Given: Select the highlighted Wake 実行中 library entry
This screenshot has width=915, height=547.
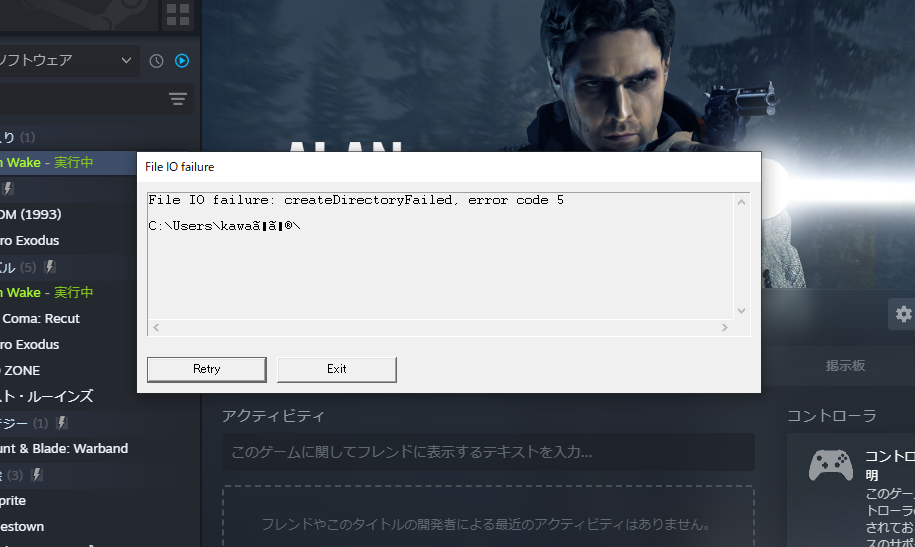Looking at the screenshot, I should click(x=68, y=162).
